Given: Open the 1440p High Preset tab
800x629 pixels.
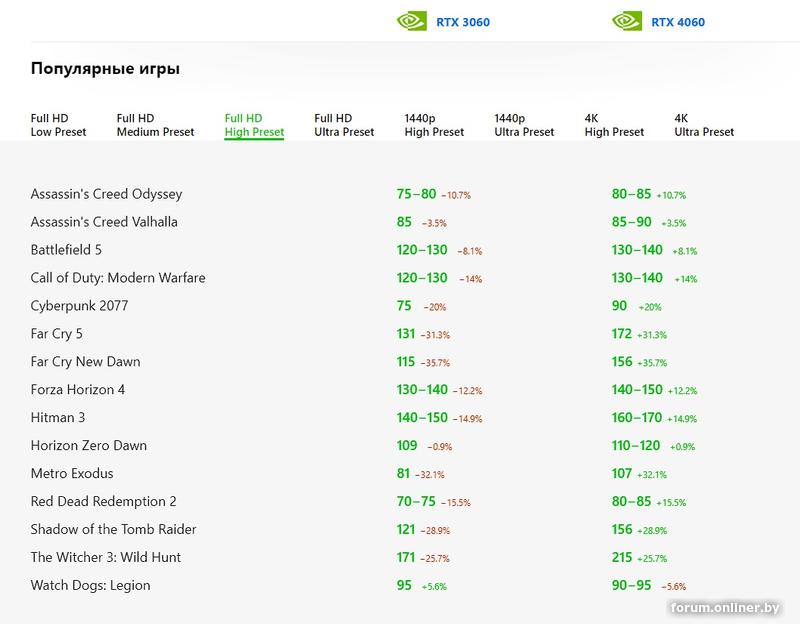Looking at the screenshot, I should click(434, 125).
